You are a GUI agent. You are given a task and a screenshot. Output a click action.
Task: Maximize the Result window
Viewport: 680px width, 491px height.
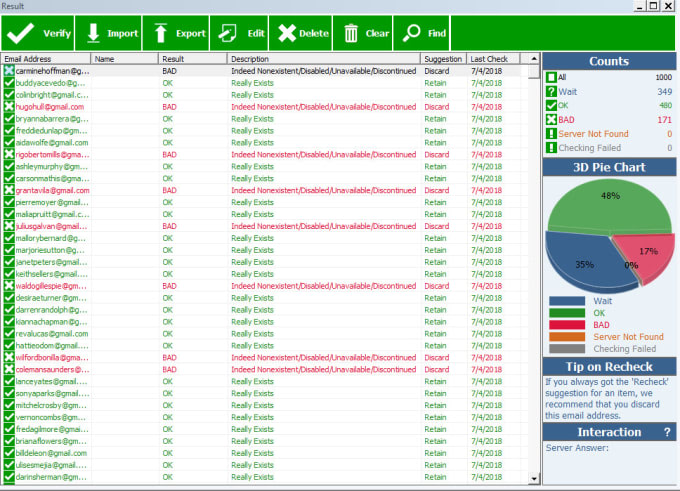point(654,6)
